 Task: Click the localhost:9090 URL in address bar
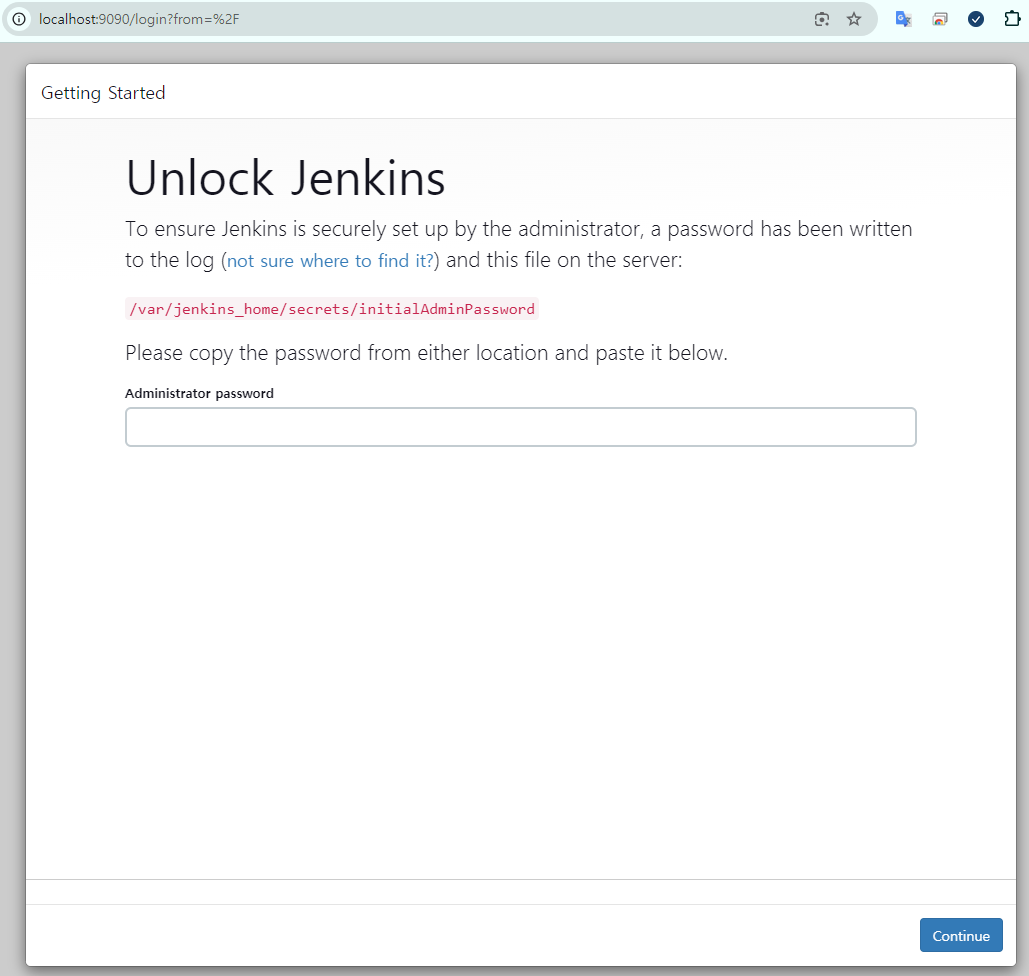point(138,19)
